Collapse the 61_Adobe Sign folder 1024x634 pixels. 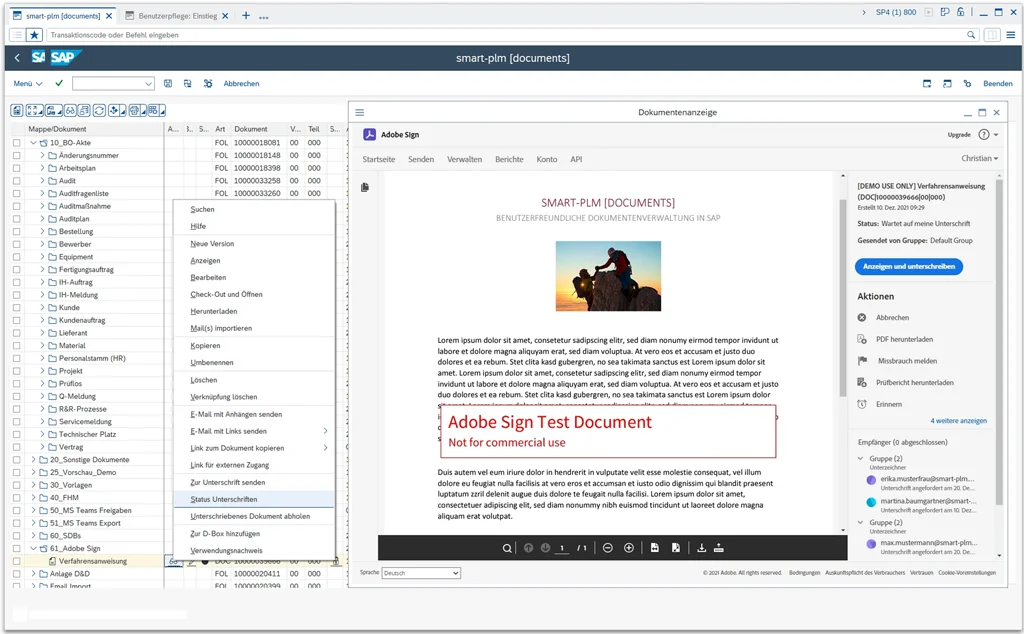33,548
